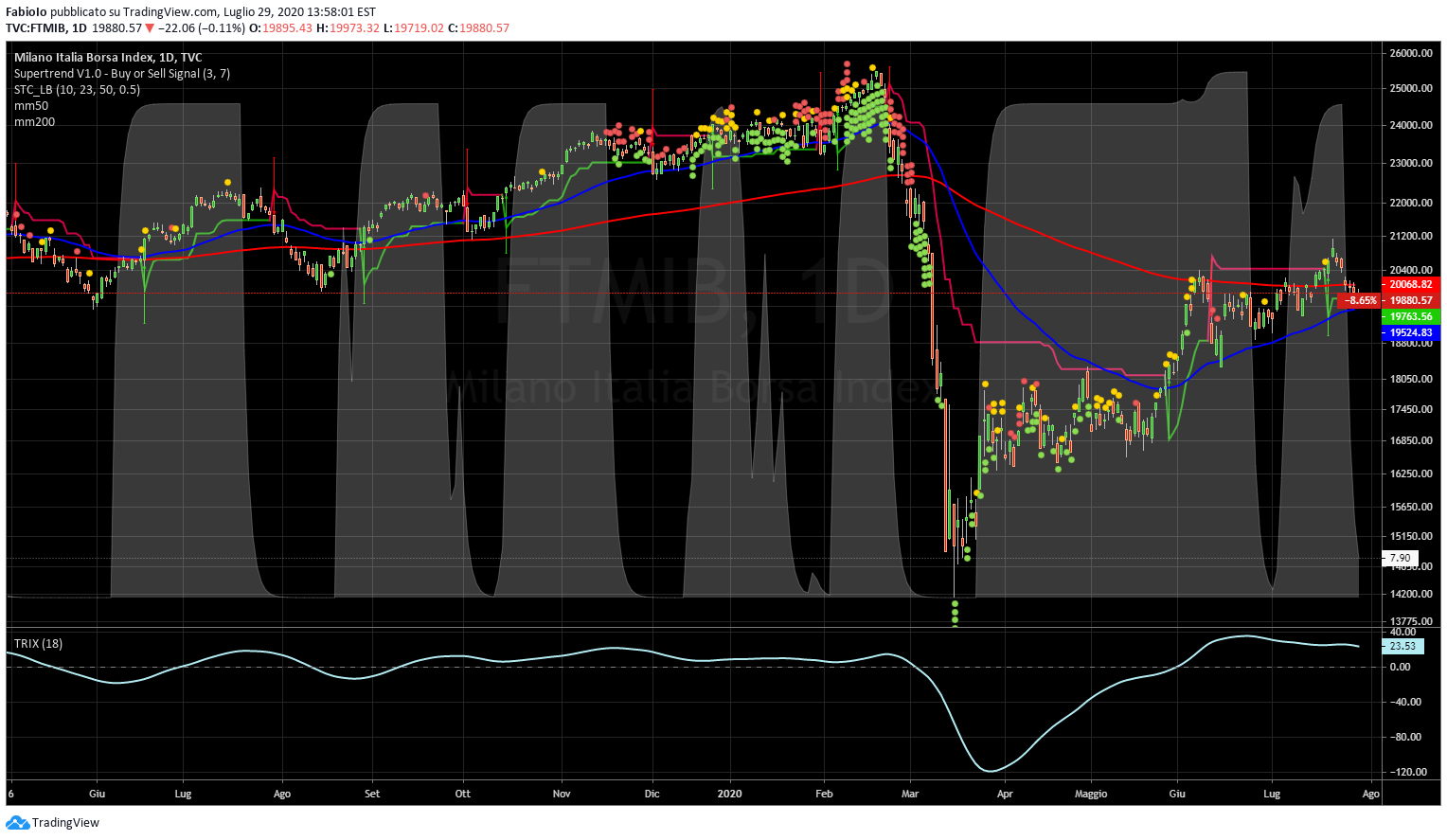This screenshot has width=1447, height=840.
Task: Click 23000.00 on the price axis
Action: click(x=1411, y=163)
